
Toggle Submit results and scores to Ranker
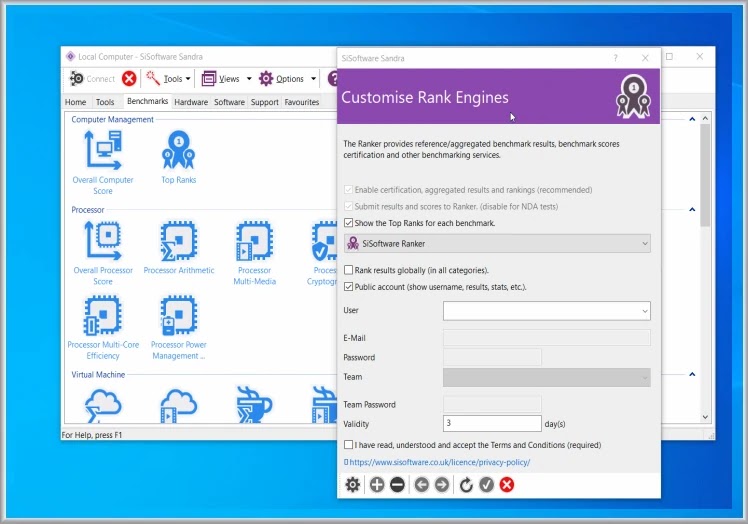tap(349, 206)
